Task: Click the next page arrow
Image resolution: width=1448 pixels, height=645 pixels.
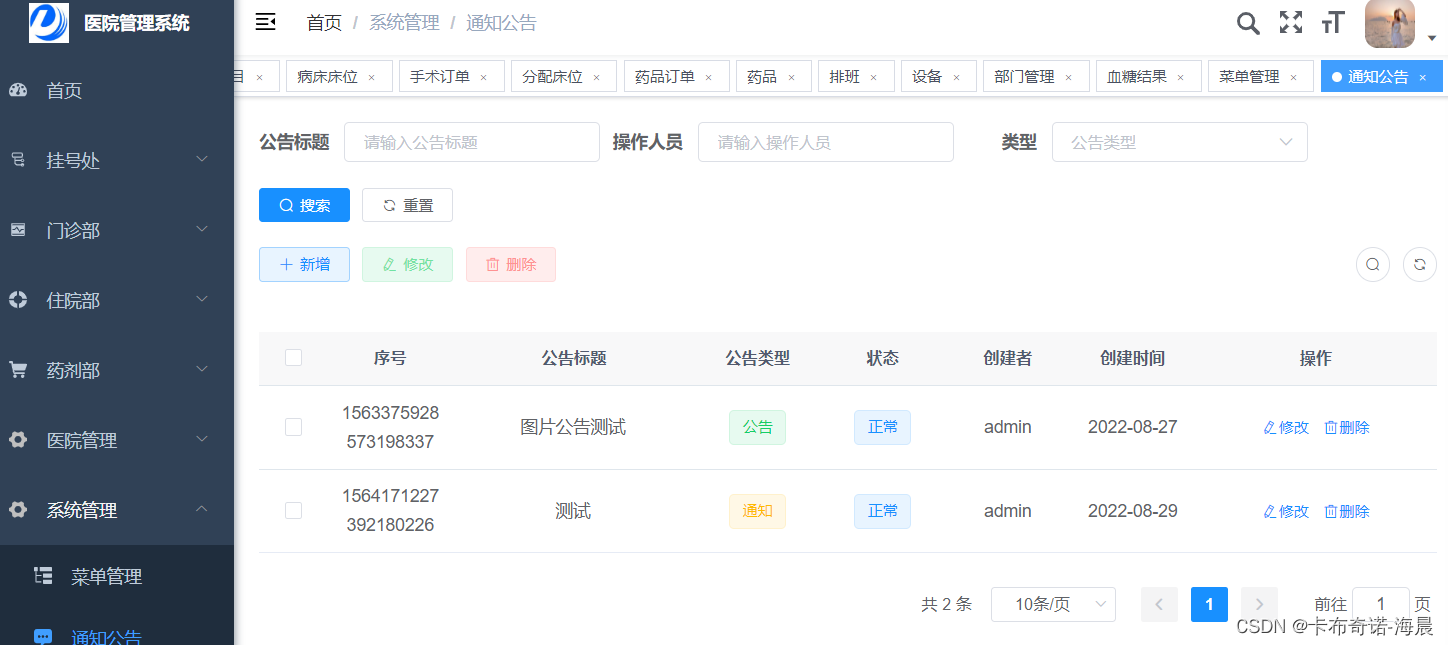Action: tap(1259, 604)
